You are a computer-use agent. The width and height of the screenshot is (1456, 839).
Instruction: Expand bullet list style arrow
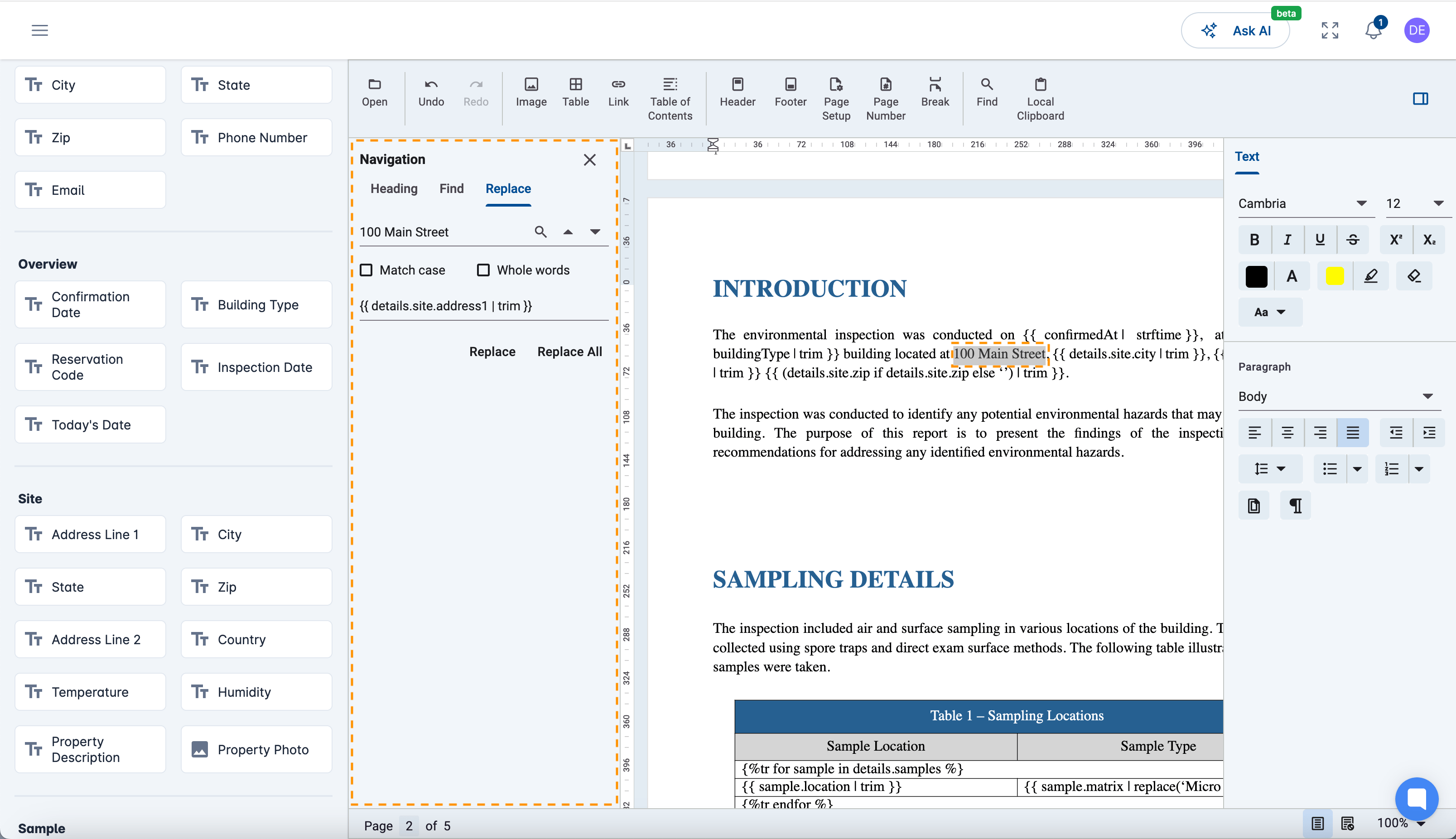[1358, 469]
